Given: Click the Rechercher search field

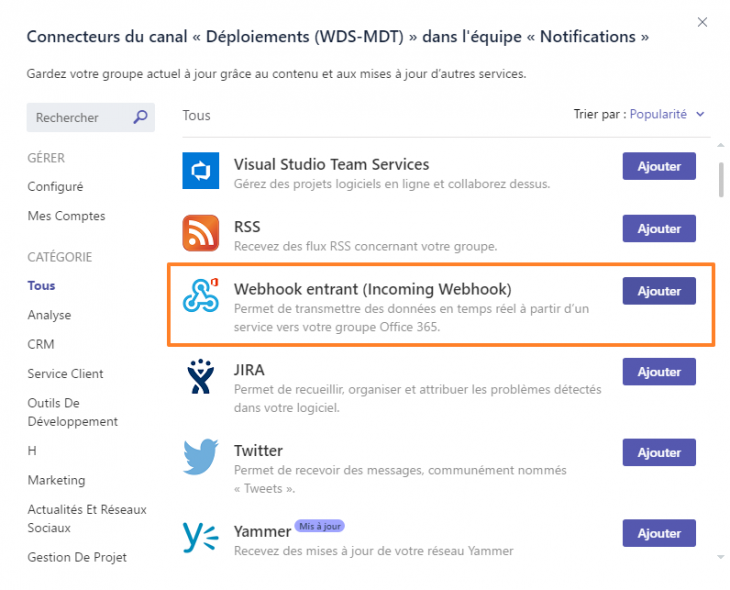Looking at the screenshot, I should point(78,118).
